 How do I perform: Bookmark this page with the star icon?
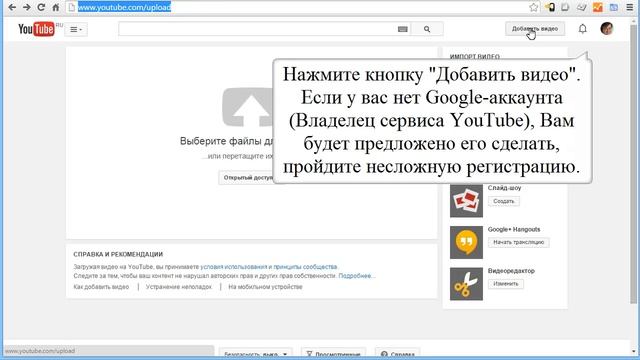pyautogui.click(x=533, y=7)
